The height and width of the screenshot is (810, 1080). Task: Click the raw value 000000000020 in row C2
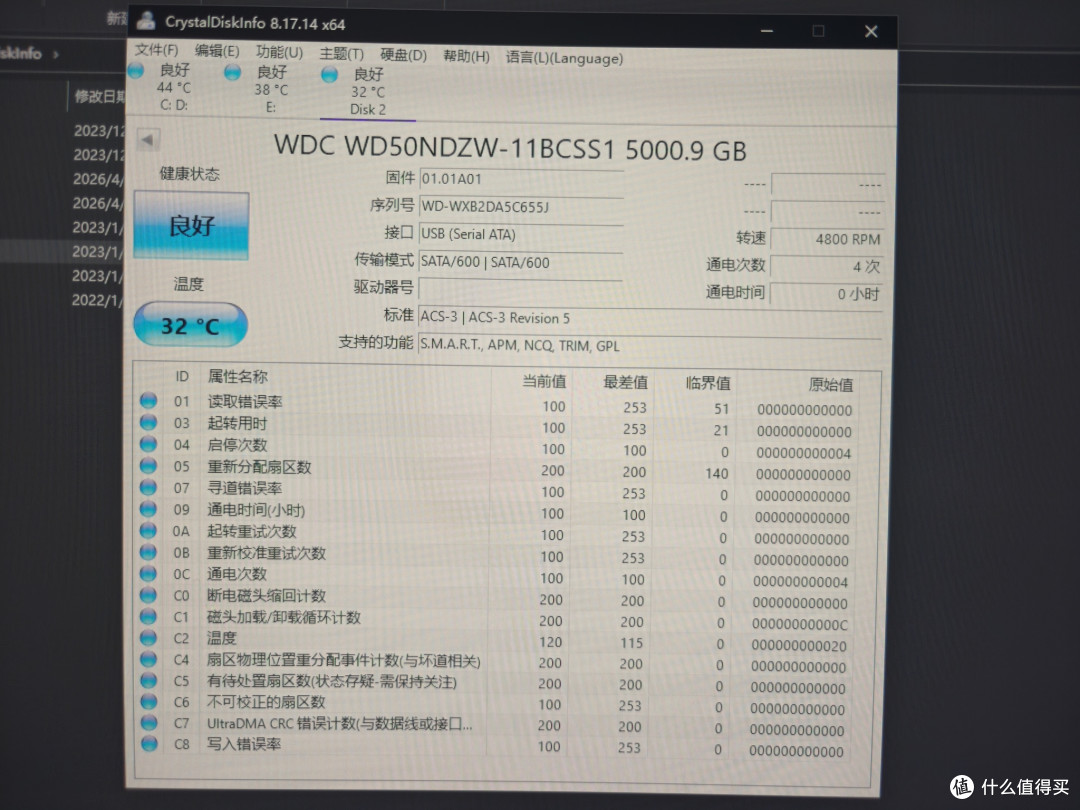pos(799,646)
